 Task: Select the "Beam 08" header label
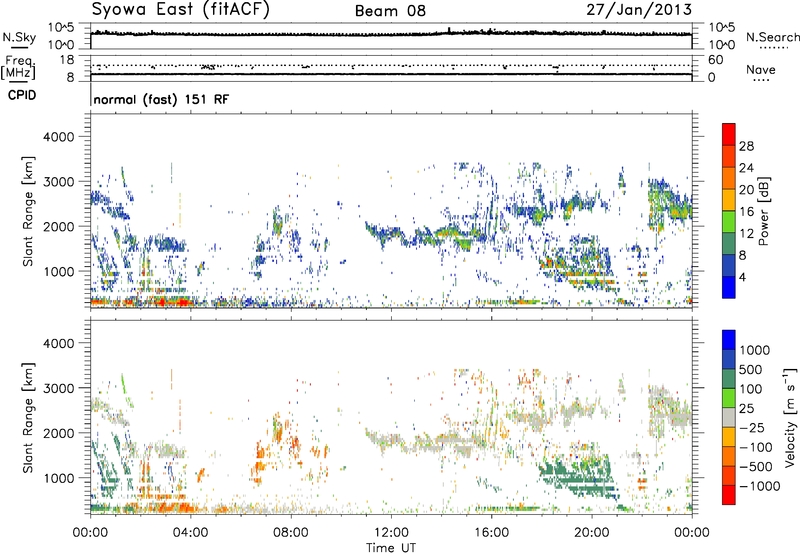[x=390, y=11]
